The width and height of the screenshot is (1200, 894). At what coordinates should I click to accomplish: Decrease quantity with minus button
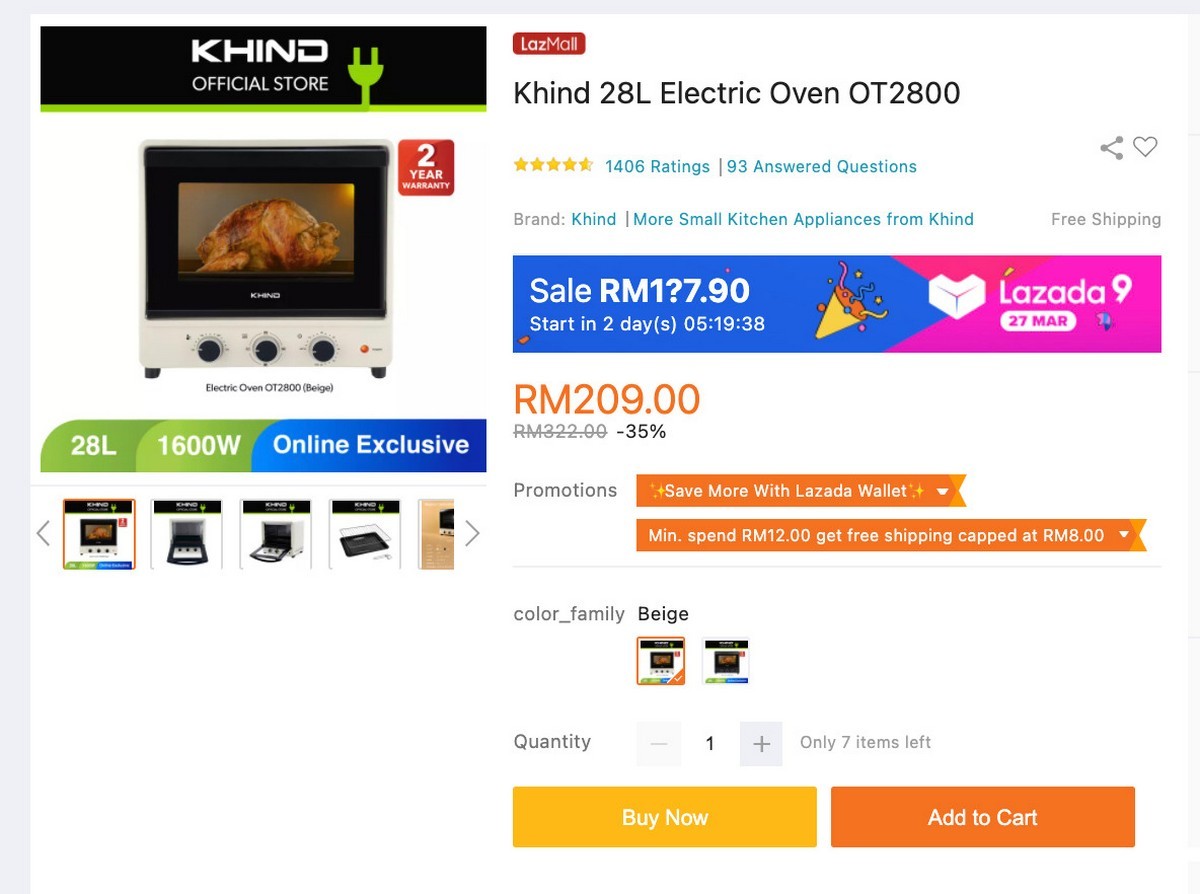[x=658, y=743]
